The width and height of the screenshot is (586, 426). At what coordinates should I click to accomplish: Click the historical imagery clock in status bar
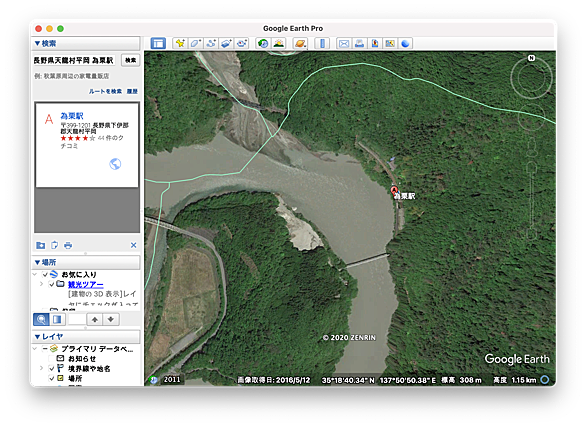point(153,380)
